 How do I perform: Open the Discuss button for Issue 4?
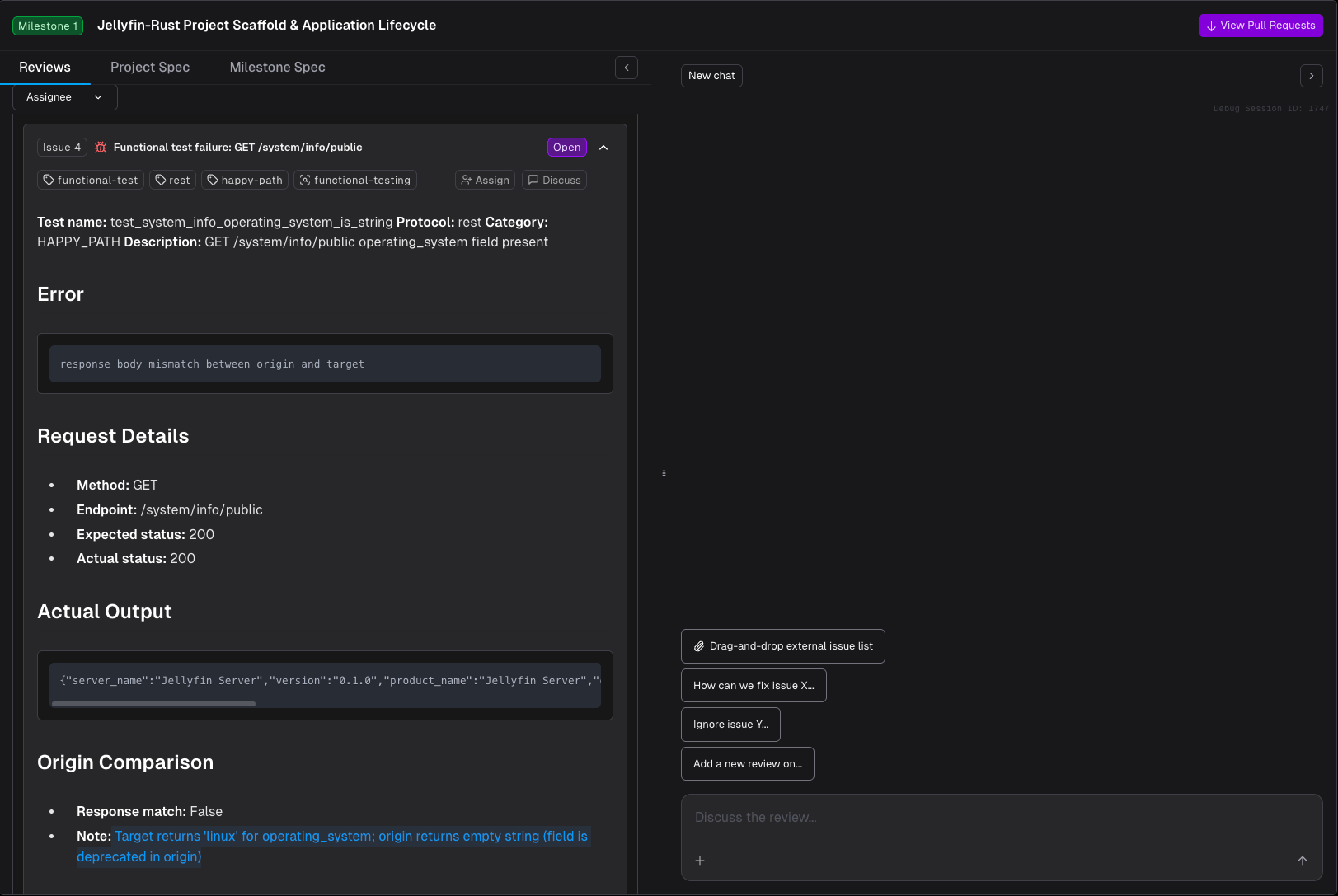(x=554, y=180)
